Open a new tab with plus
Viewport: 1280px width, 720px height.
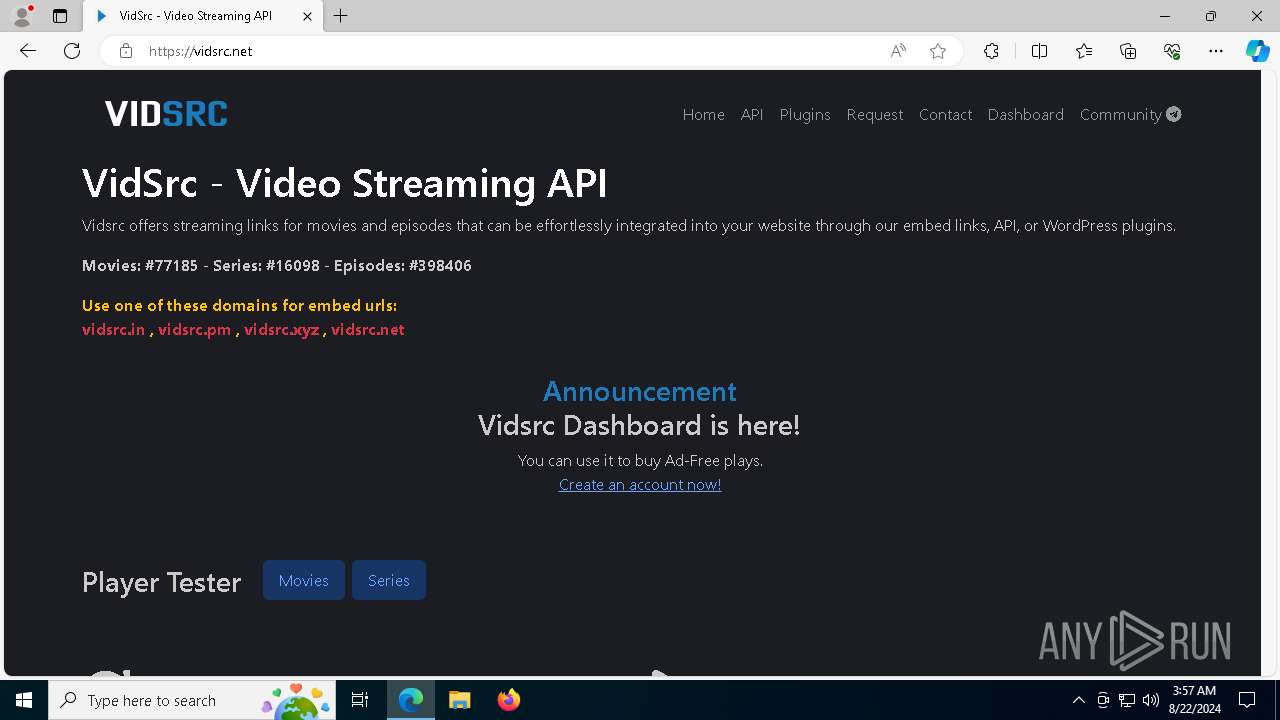click(x=341, y=16)
